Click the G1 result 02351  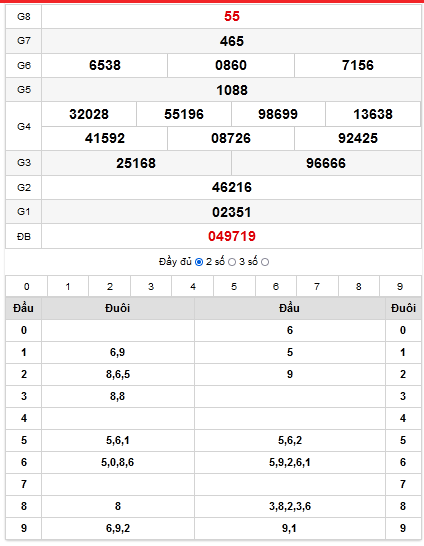(x=232, y=212)
